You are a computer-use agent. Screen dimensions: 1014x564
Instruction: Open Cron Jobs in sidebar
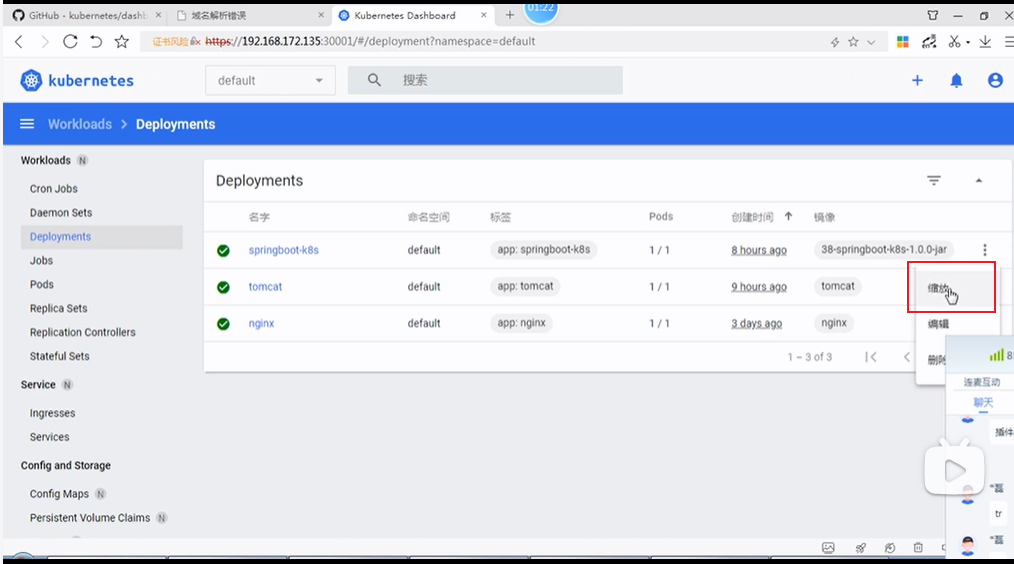pos(54,188)
